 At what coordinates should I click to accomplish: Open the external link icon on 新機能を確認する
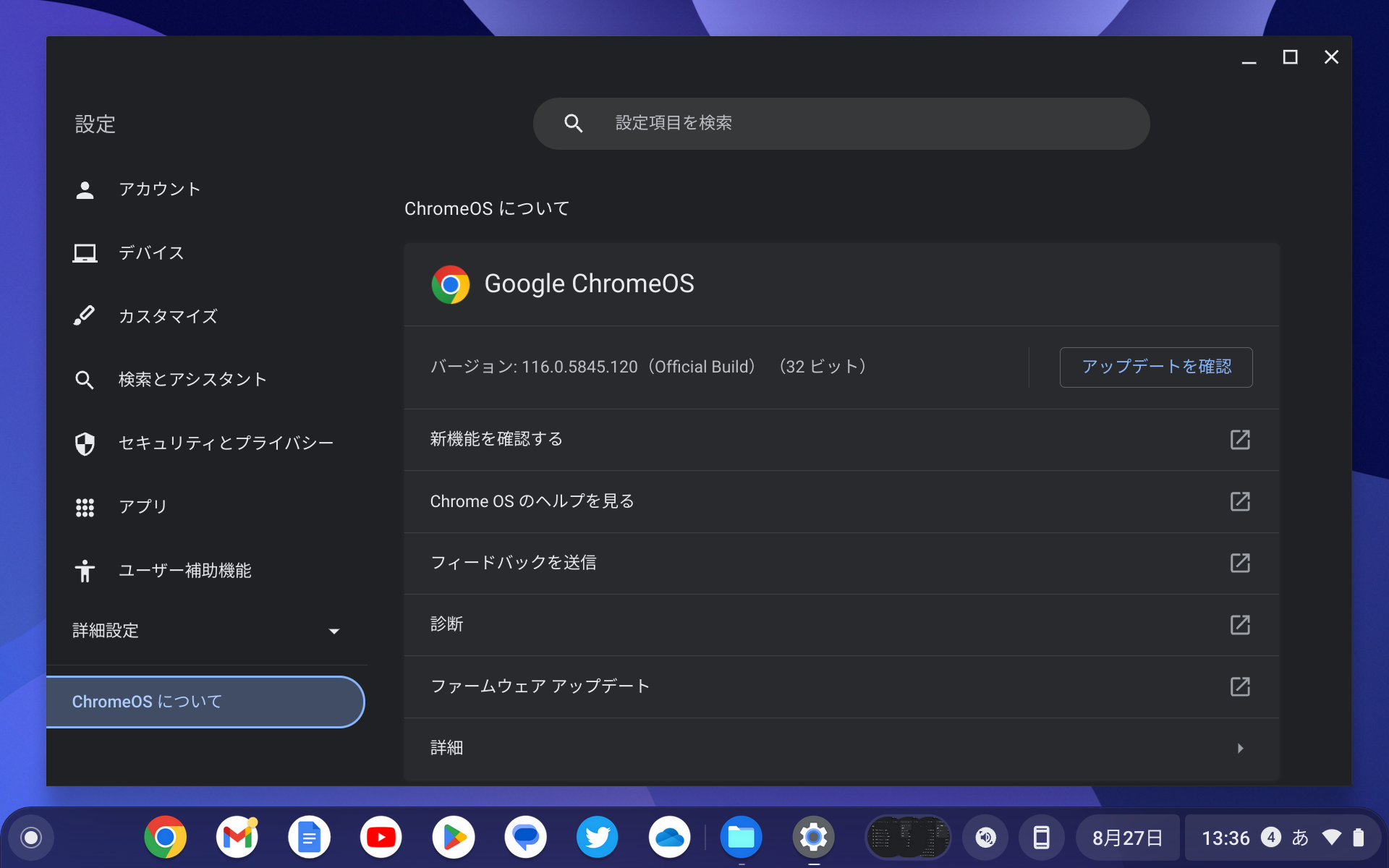tap(1241, 440)
